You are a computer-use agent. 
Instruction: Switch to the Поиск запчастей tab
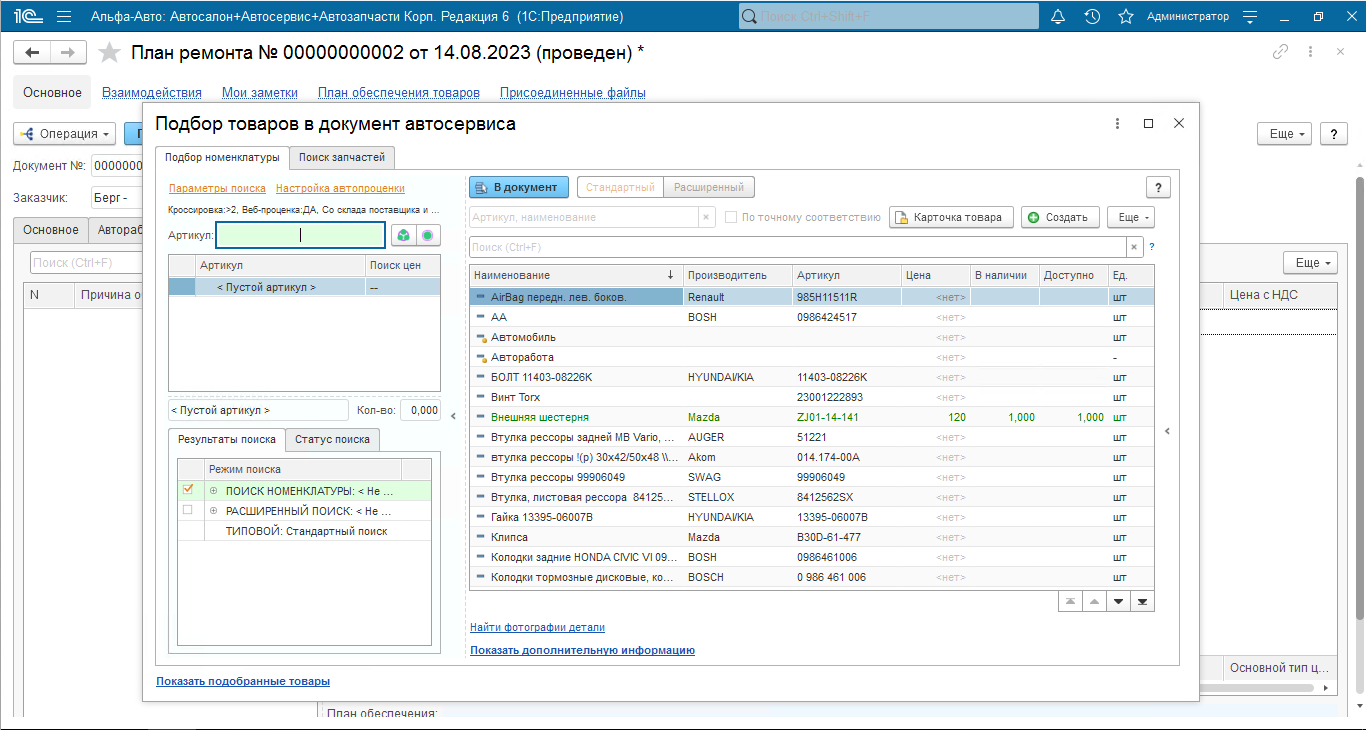click(x=342, y=157)
